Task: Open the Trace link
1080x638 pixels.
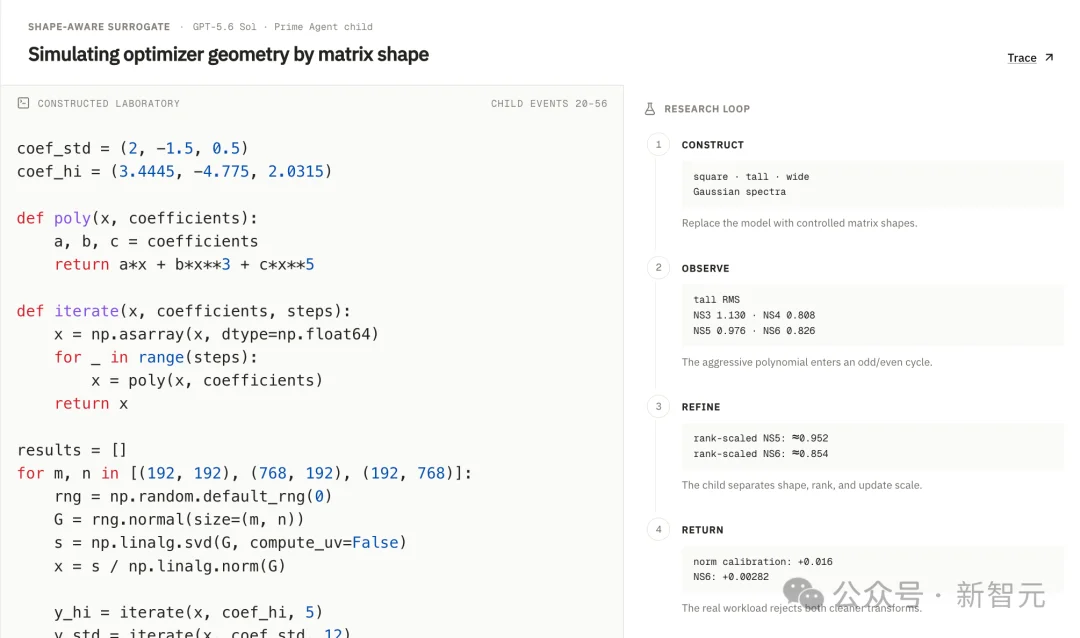Action: click(x=1021, y=58)
